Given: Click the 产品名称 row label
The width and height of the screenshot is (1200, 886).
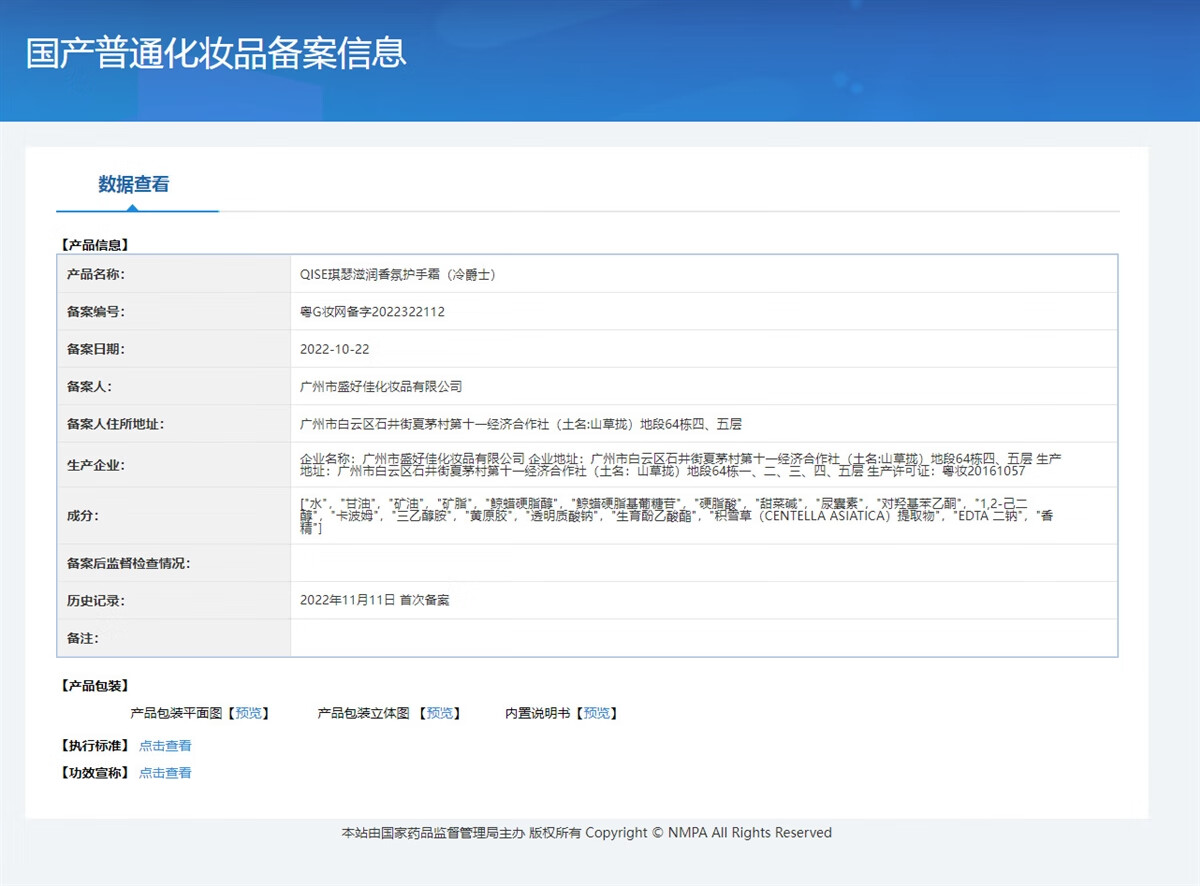Looking at the screenshot, I should [96, 274].
